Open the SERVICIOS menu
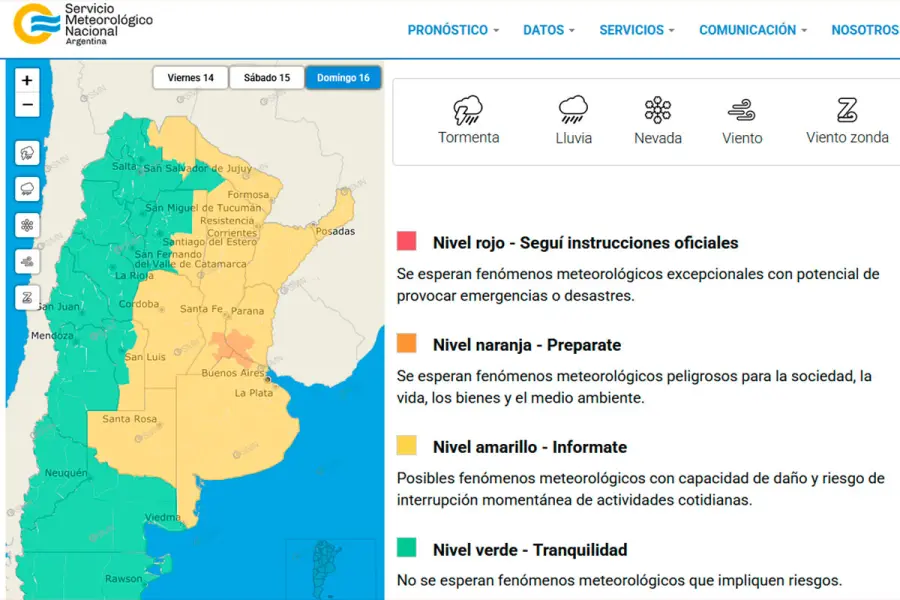Viewport: 900px width, 600px height. pyautogui.click(x=637, y=30)
